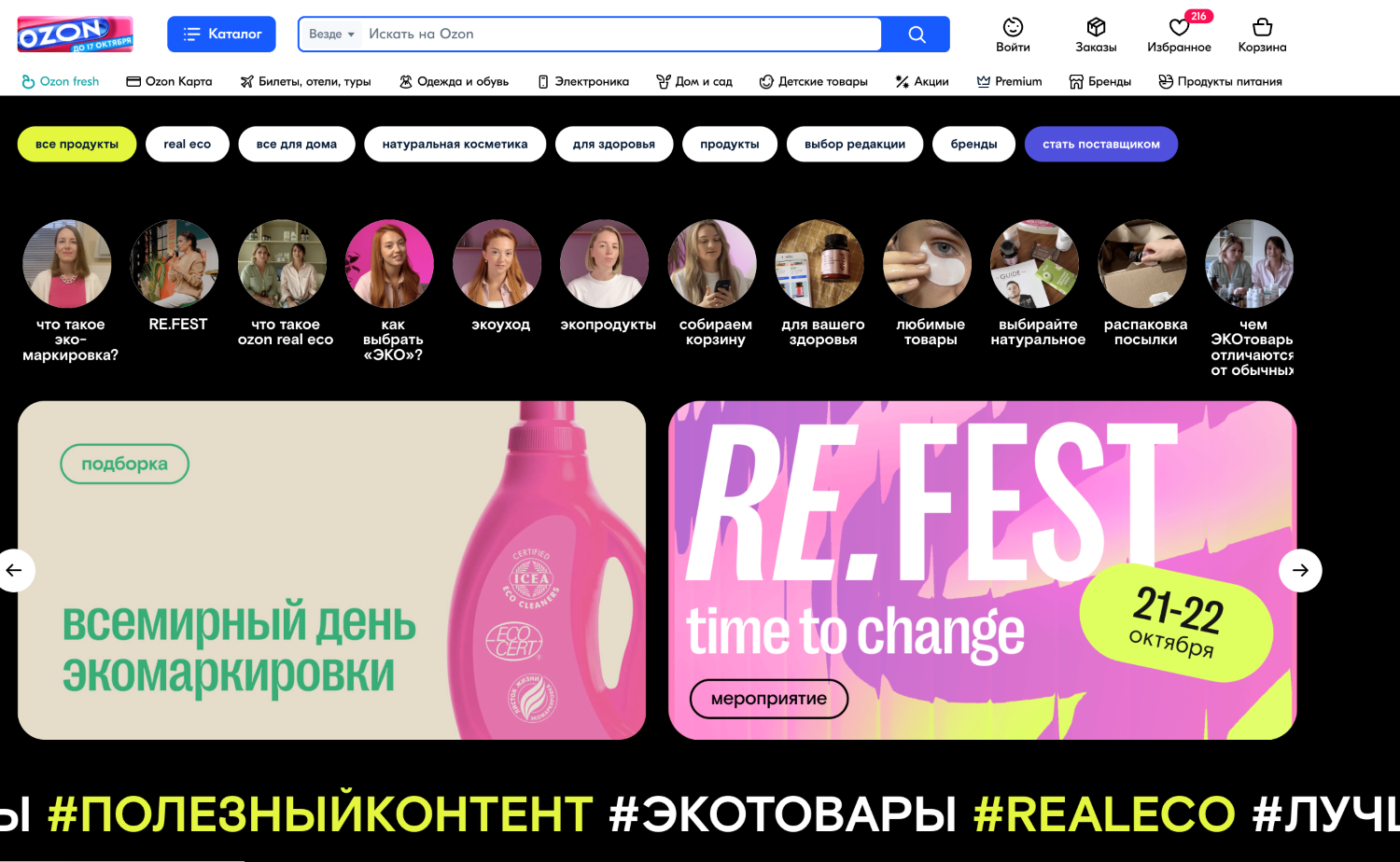This screenshot has height=862, width=1400.
Task: Open the экопродукты story circle
Action: coord(605,264)
